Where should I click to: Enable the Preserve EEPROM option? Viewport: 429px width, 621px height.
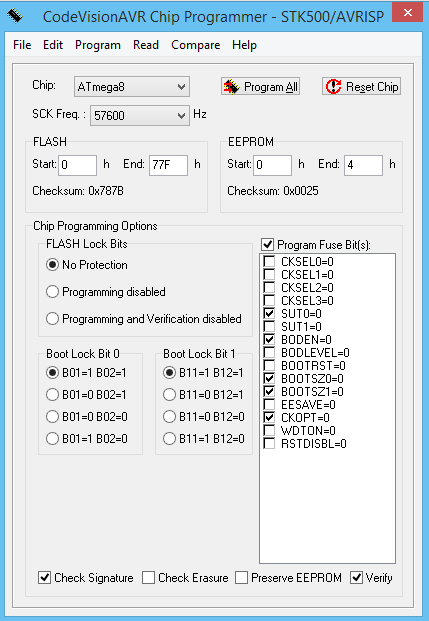(241, 577)
